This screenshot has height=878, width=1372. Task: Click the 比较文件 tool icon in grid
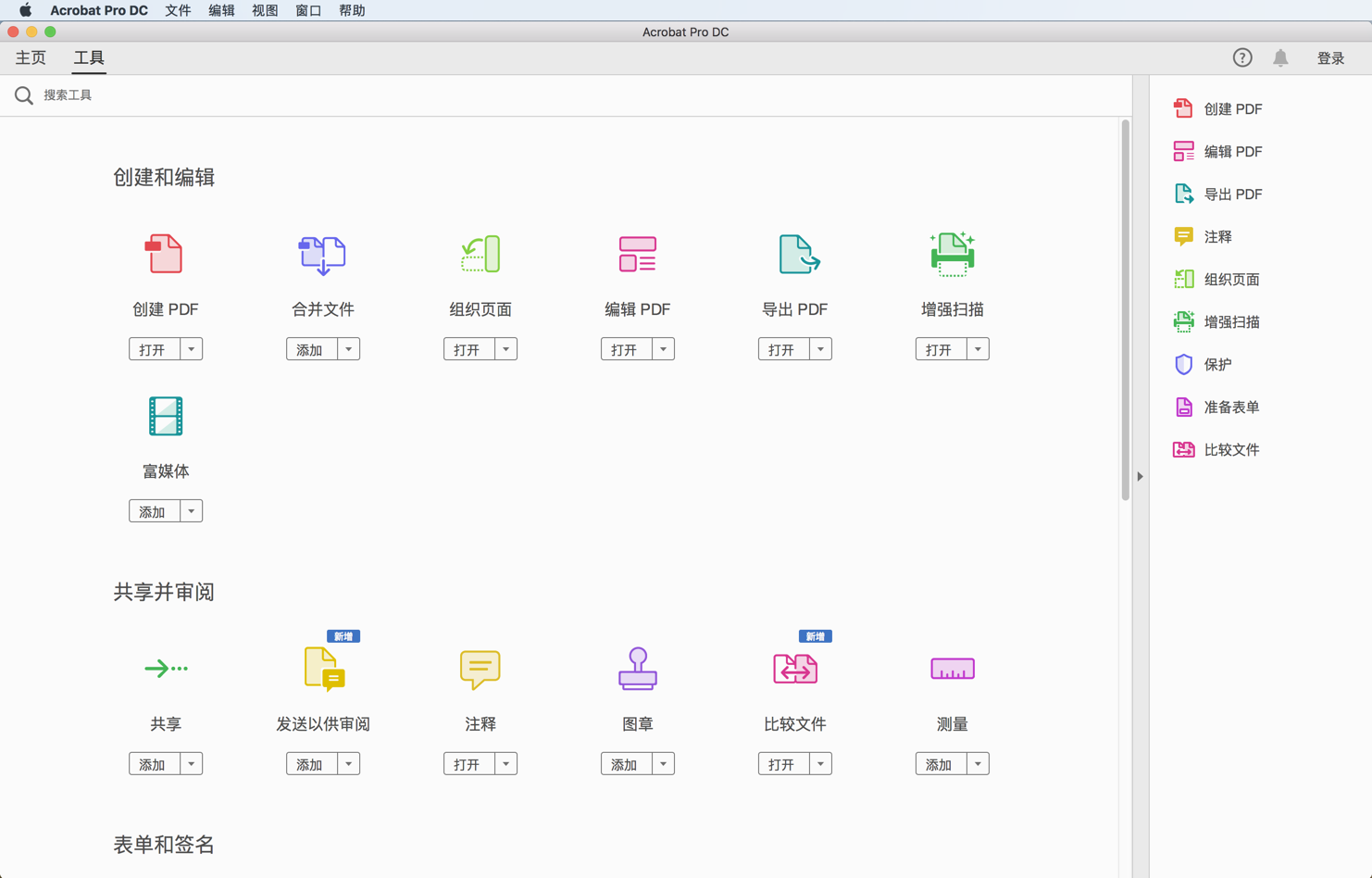(x=795, y=669)
